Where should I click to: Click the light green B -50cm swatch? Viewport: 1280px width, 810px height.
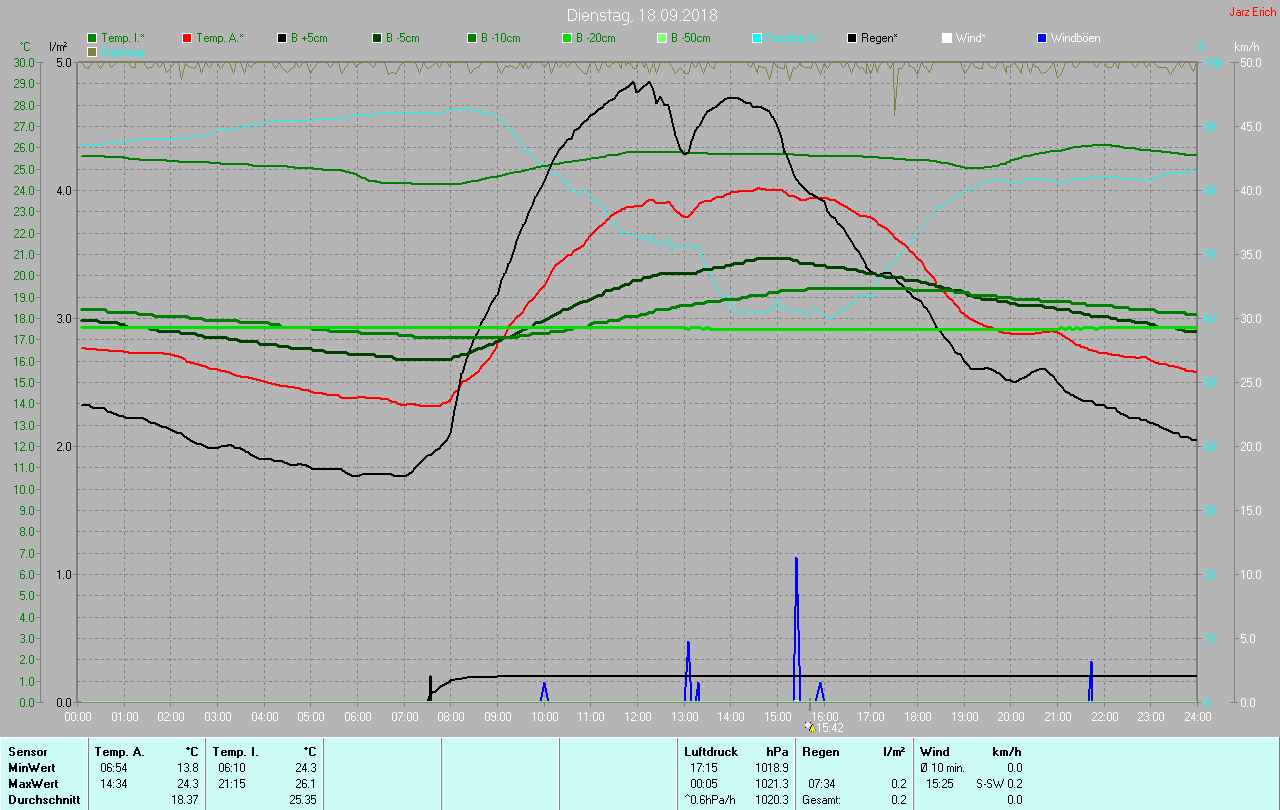point(660,38)
